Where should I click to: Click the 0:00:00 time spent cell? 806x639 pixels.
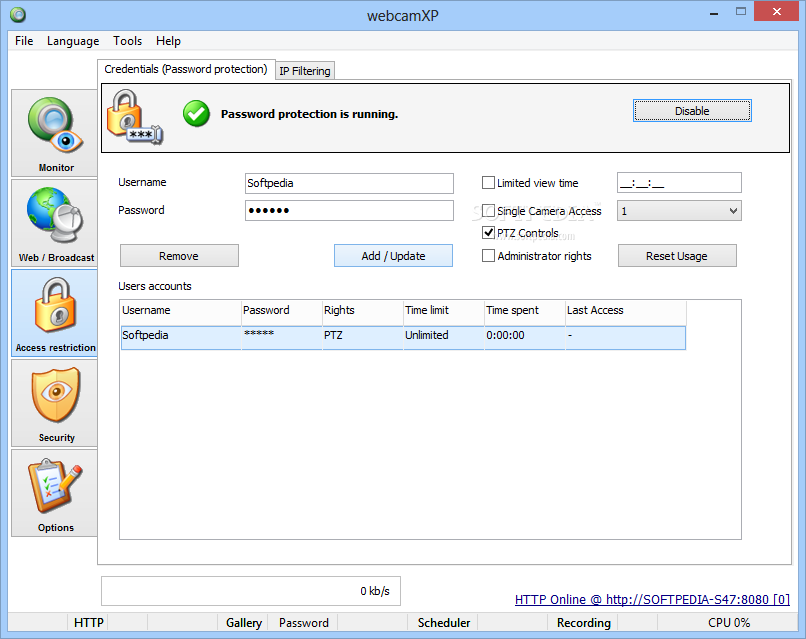[505, 335]
